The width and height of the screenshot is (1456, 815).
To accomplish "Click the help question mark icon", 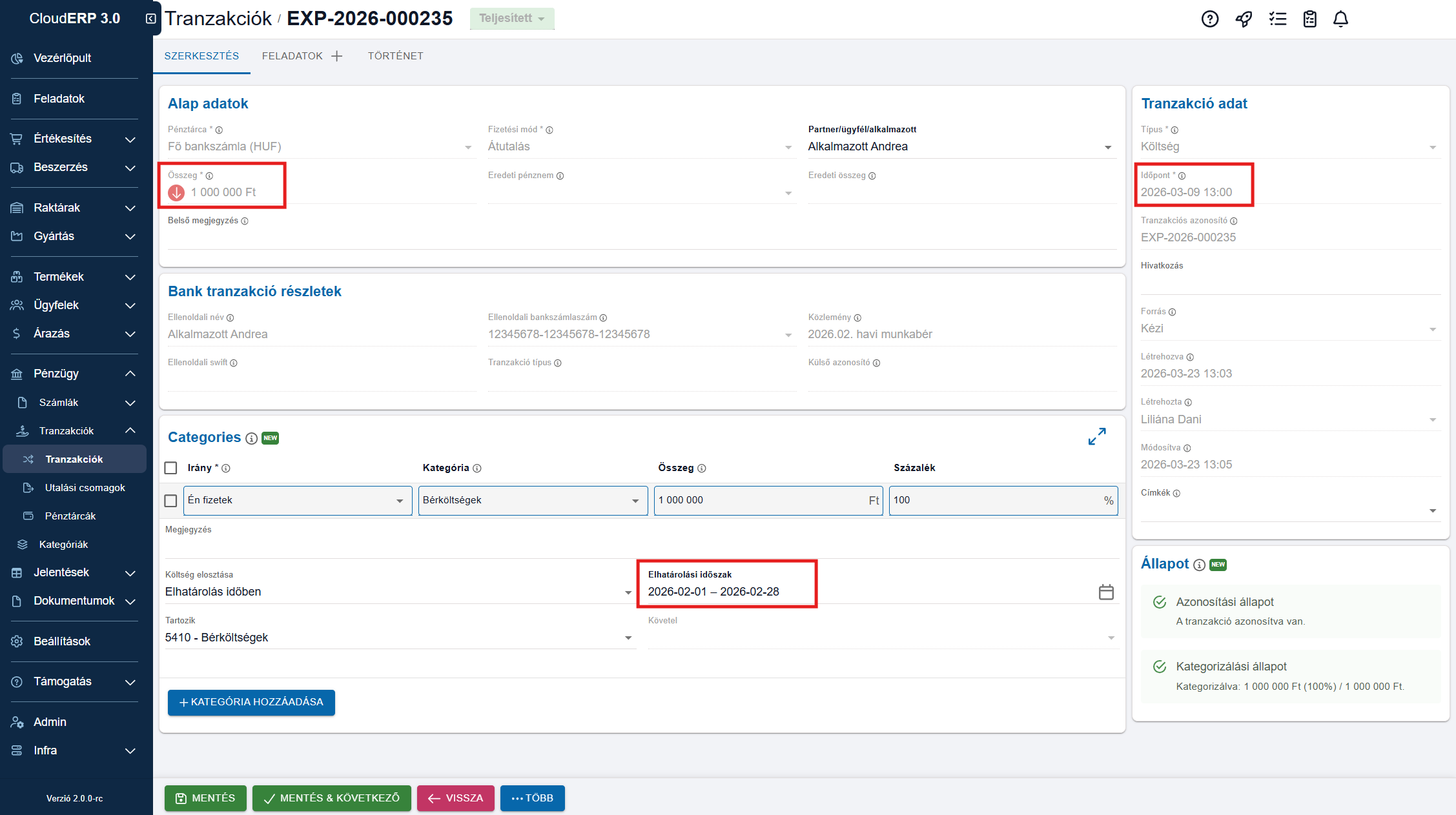I will click(1209, 19).
